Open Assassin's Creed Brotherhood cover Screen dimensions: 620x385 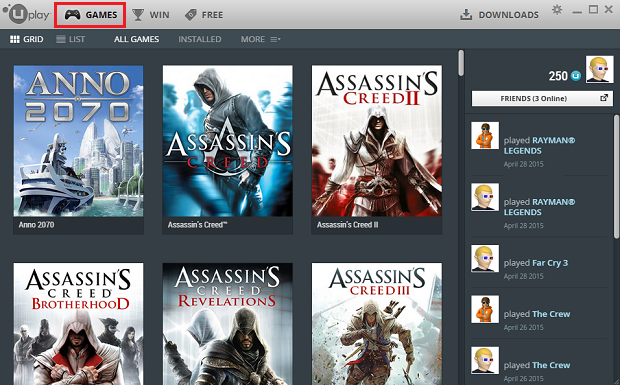coord(78,324)
